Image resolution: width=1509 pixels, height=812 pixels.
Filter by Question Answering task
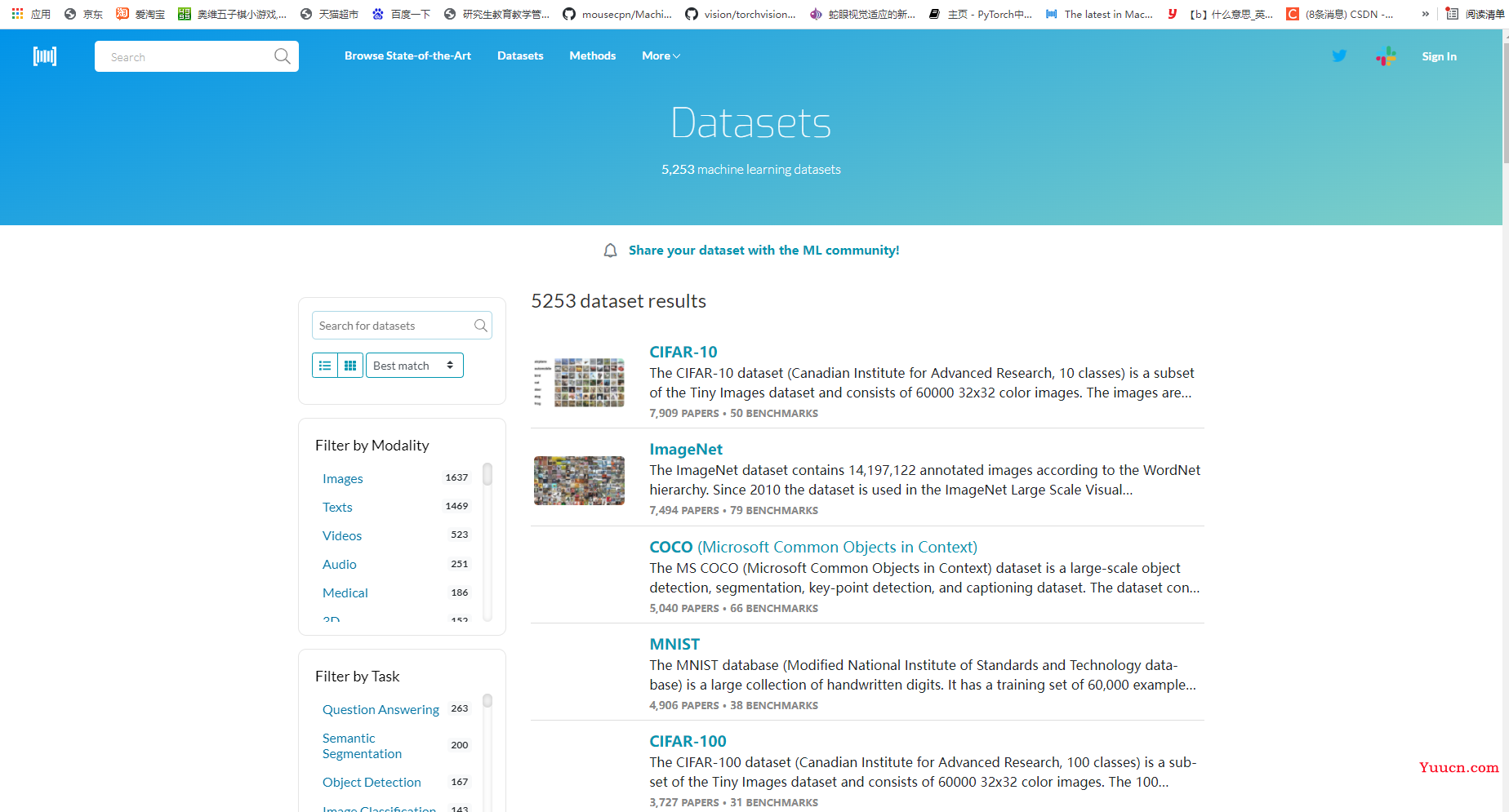coord(381,709)
